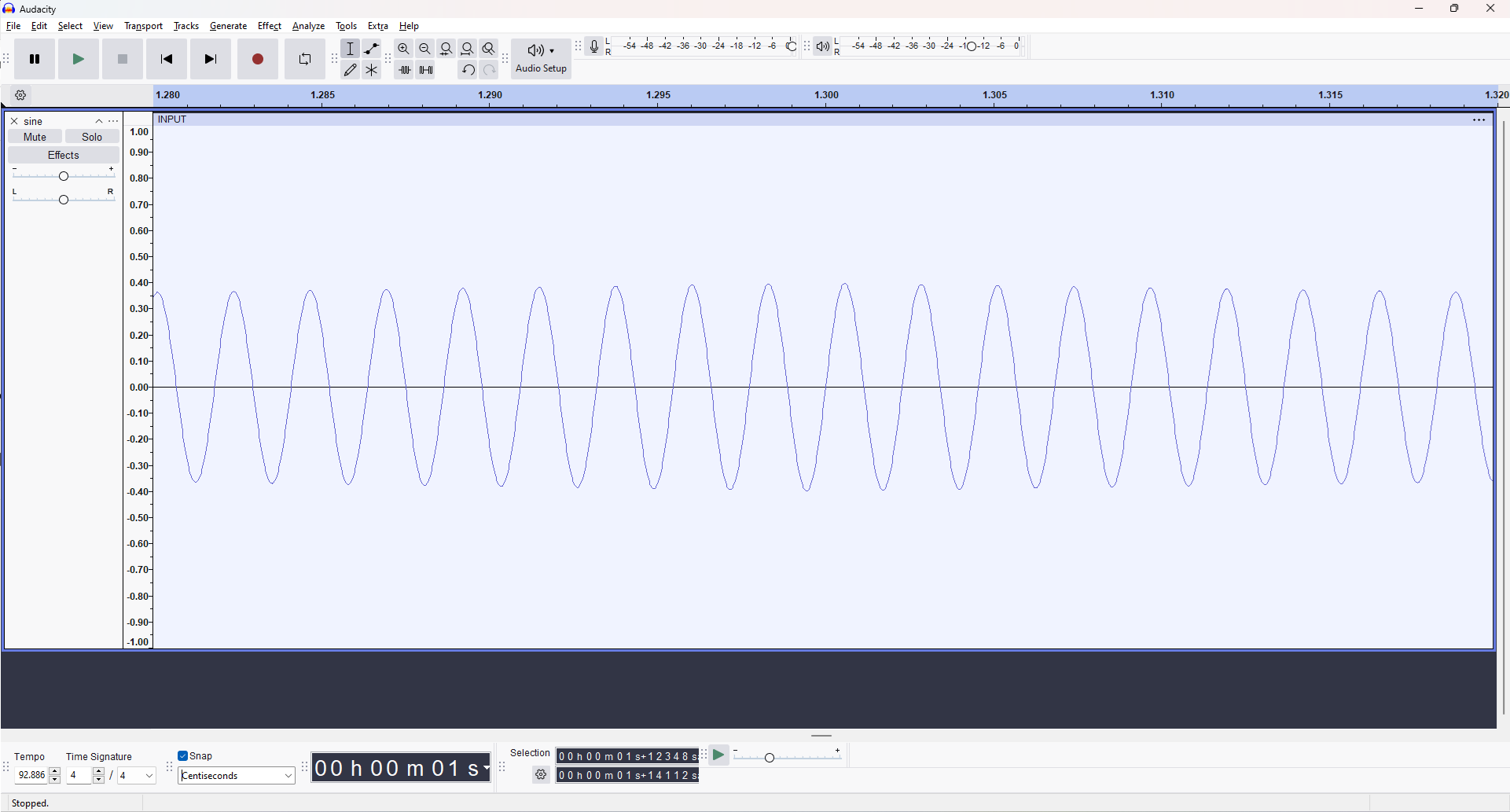Select the Draw tool
Image resolution: width=1510 pixels, height=812 pixels.
351,69
